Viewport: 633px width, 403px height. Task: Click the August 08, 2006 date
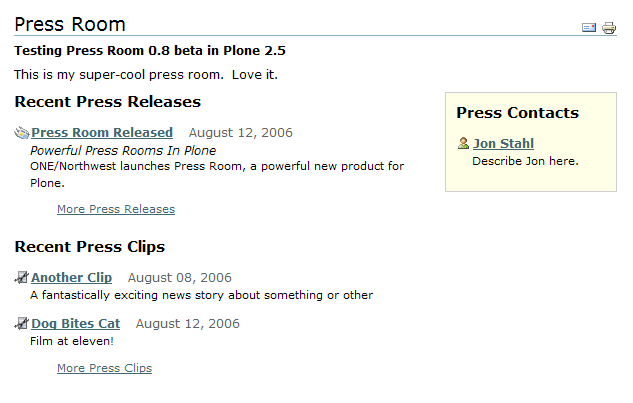click(x=180, y=278)
